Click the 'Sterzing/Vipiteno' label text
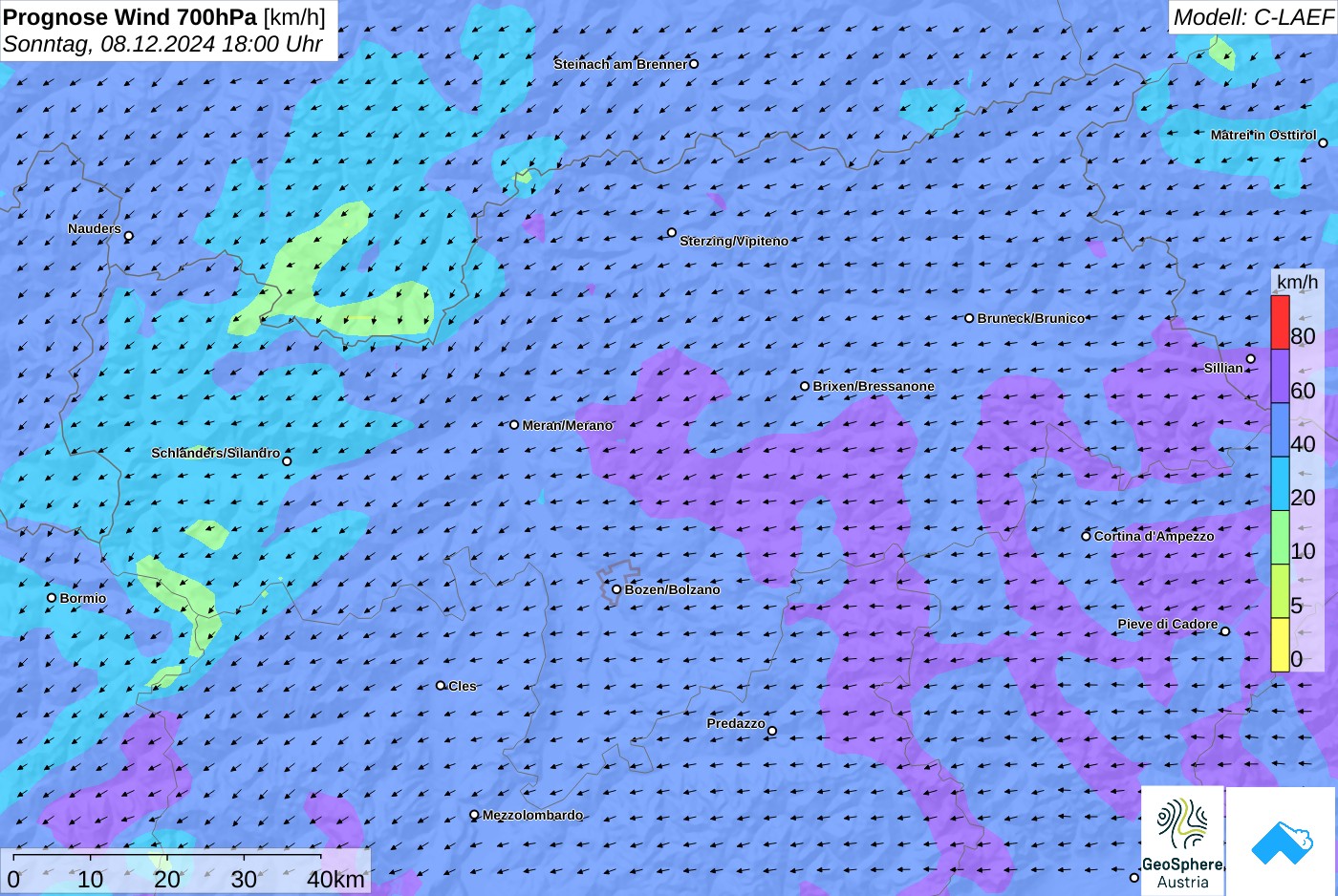The height and width of the screenshot is (896, 1338). pyautogui.click(x=734, y=241)
